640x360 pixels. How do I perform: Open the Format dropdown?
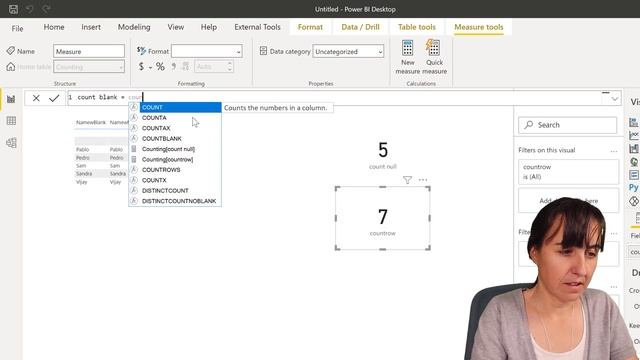[207, 51]
